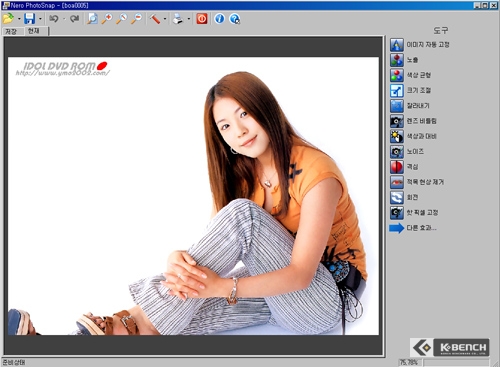Save the image with the floppy disk icon
Viewport: 500px width, 367px height.
[x=29, y=19]
